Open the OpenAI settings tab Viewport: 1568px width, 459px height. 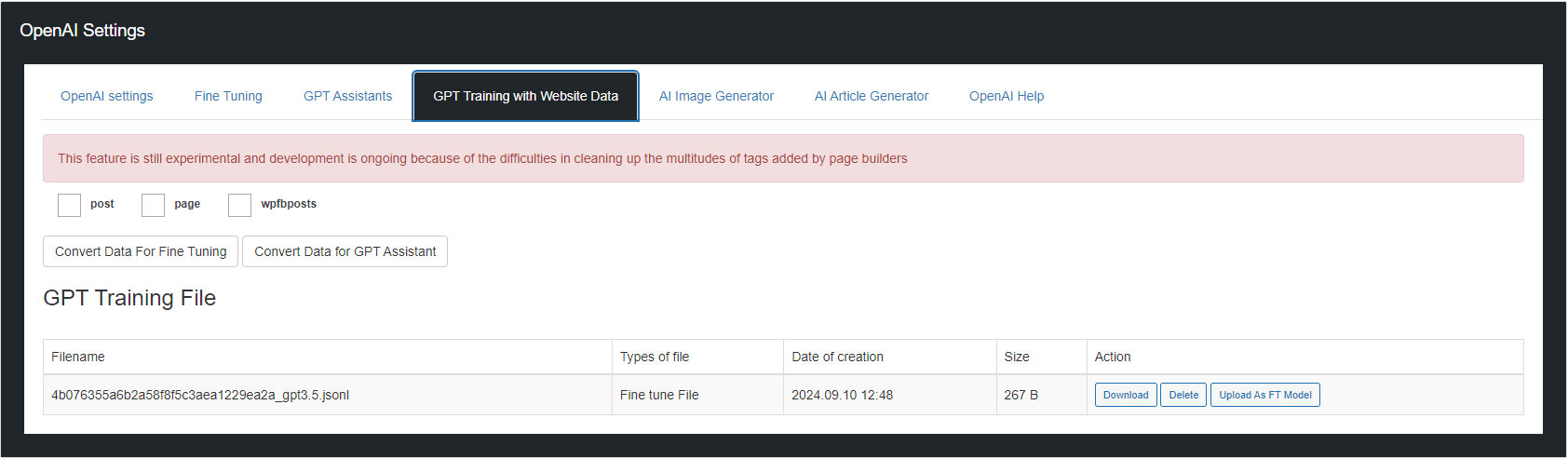tap(107, 96)
